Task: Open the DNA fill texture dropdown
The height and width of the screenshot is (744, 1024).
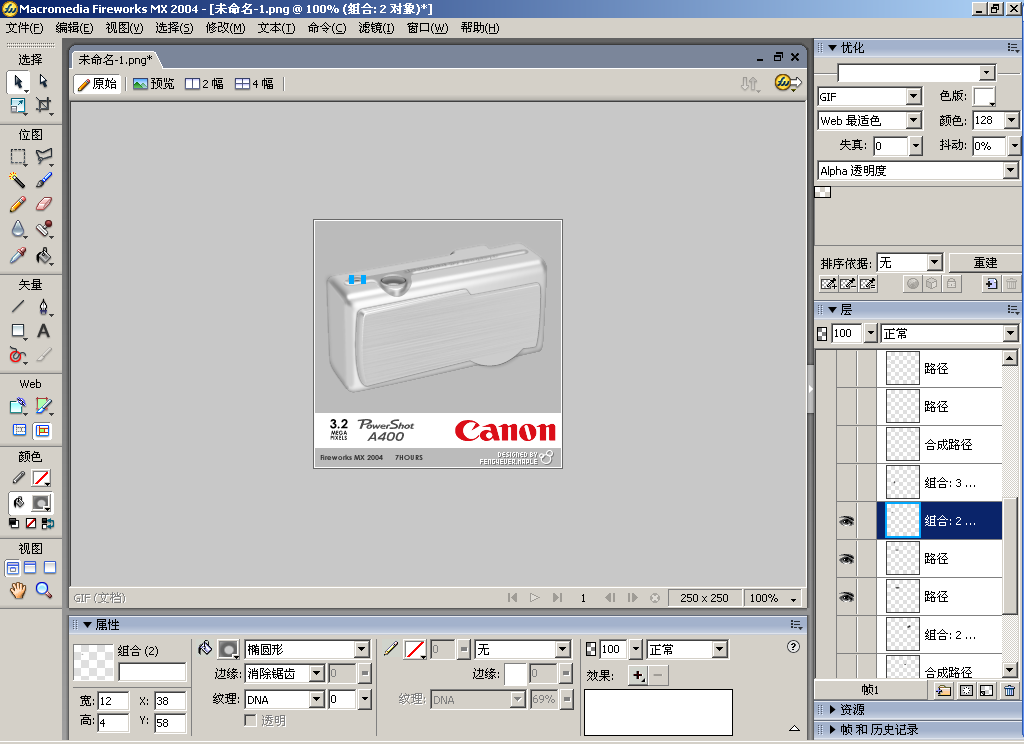Action: pos(317,700)
